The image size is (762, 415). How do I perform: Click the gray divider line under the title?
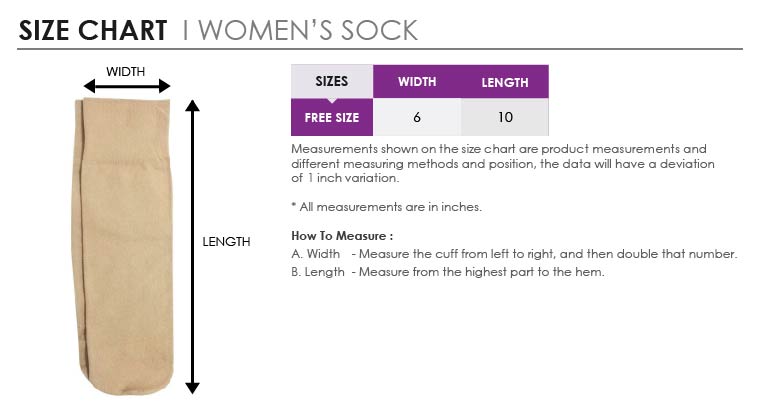(380, 49)
